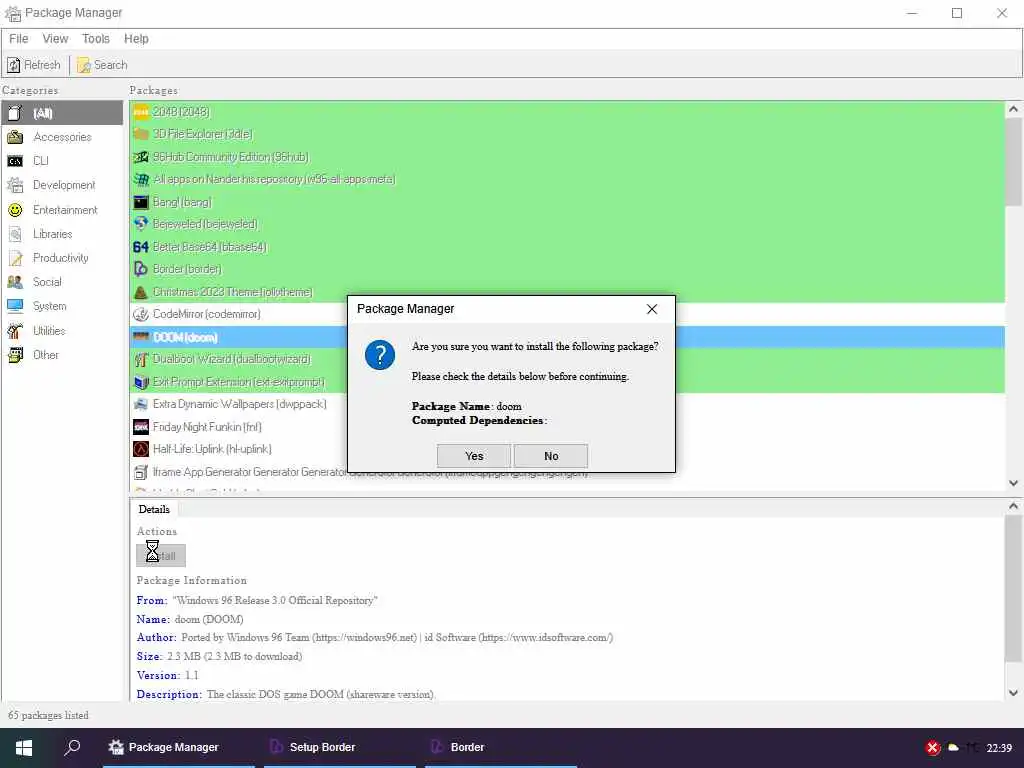
Task: Click the packages list scroll up arrow
Action: click(1014, 109)
